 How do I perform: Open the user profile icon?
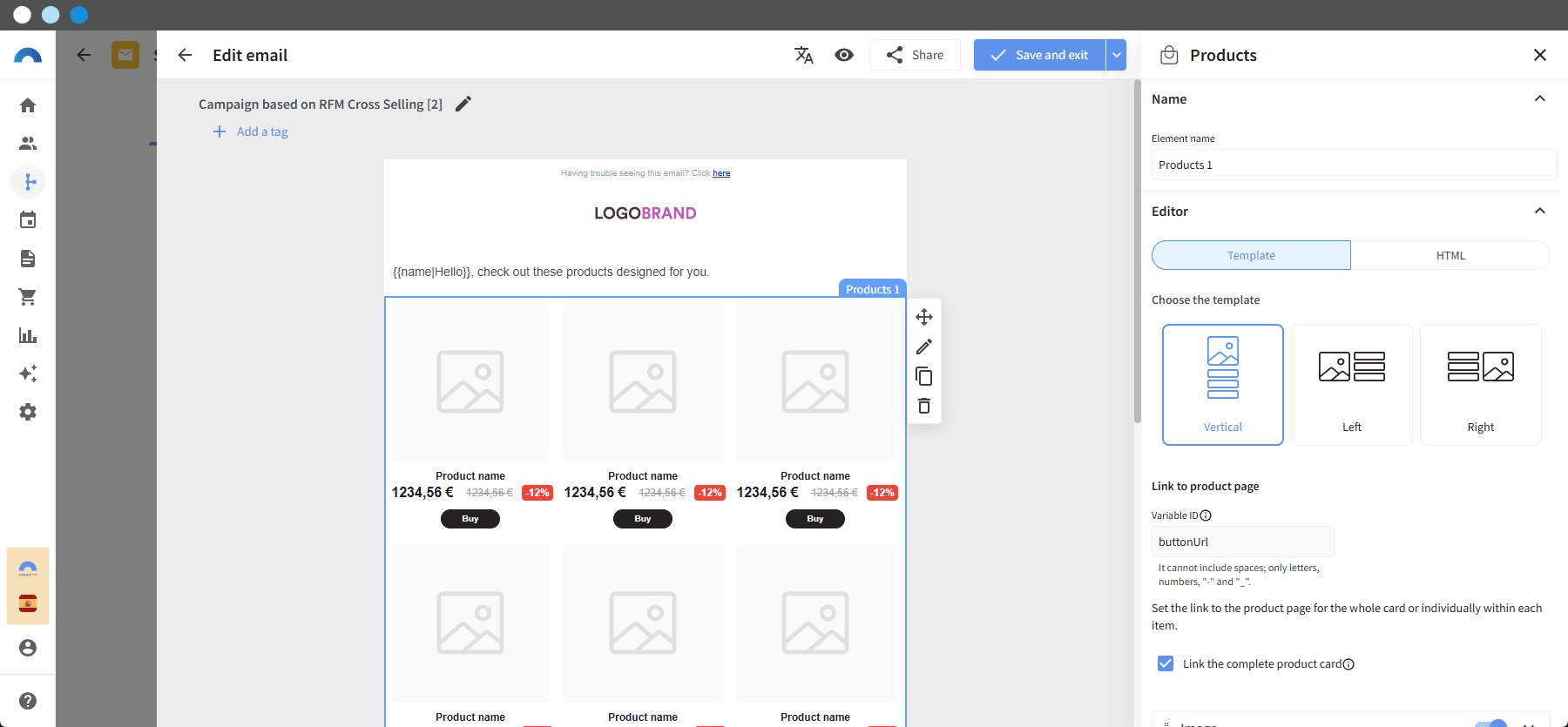(28, 648)
